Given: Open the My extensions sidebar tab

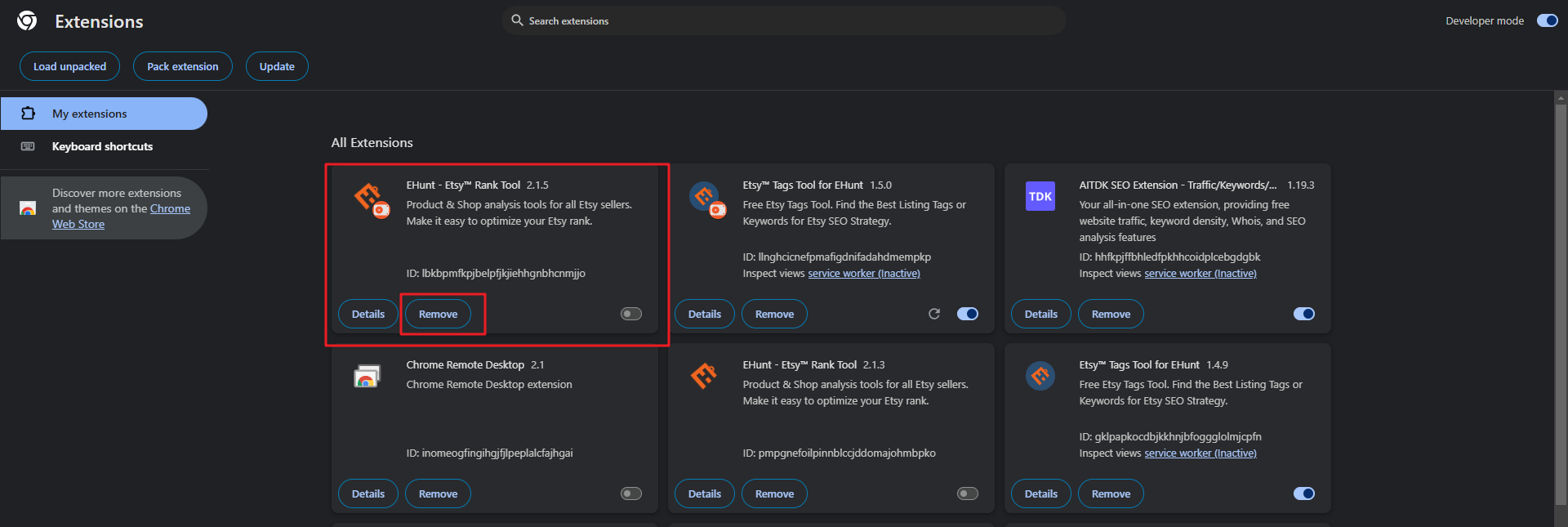Looking at the screenshot, I should pos(104,114).
